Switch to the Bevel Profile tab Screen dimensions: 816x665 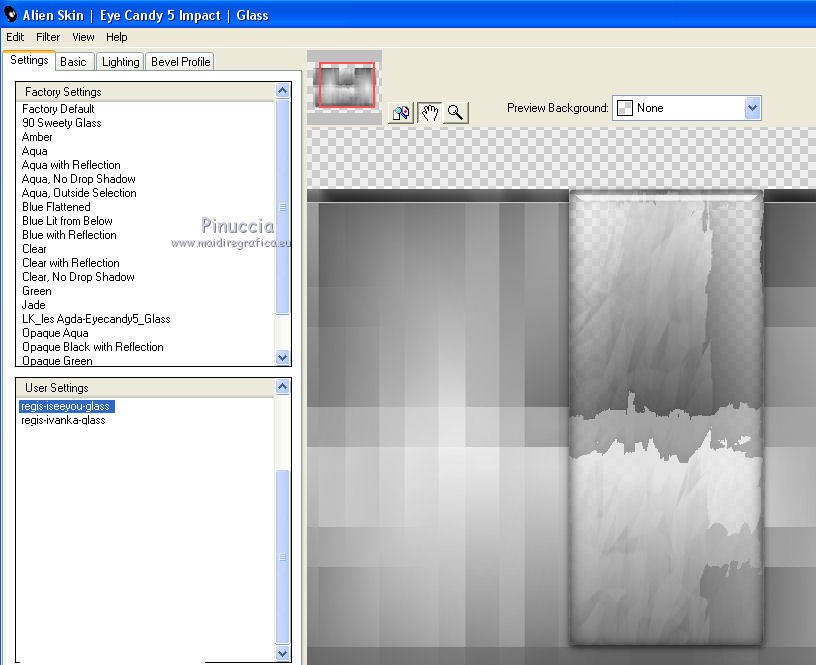[181, 62]
